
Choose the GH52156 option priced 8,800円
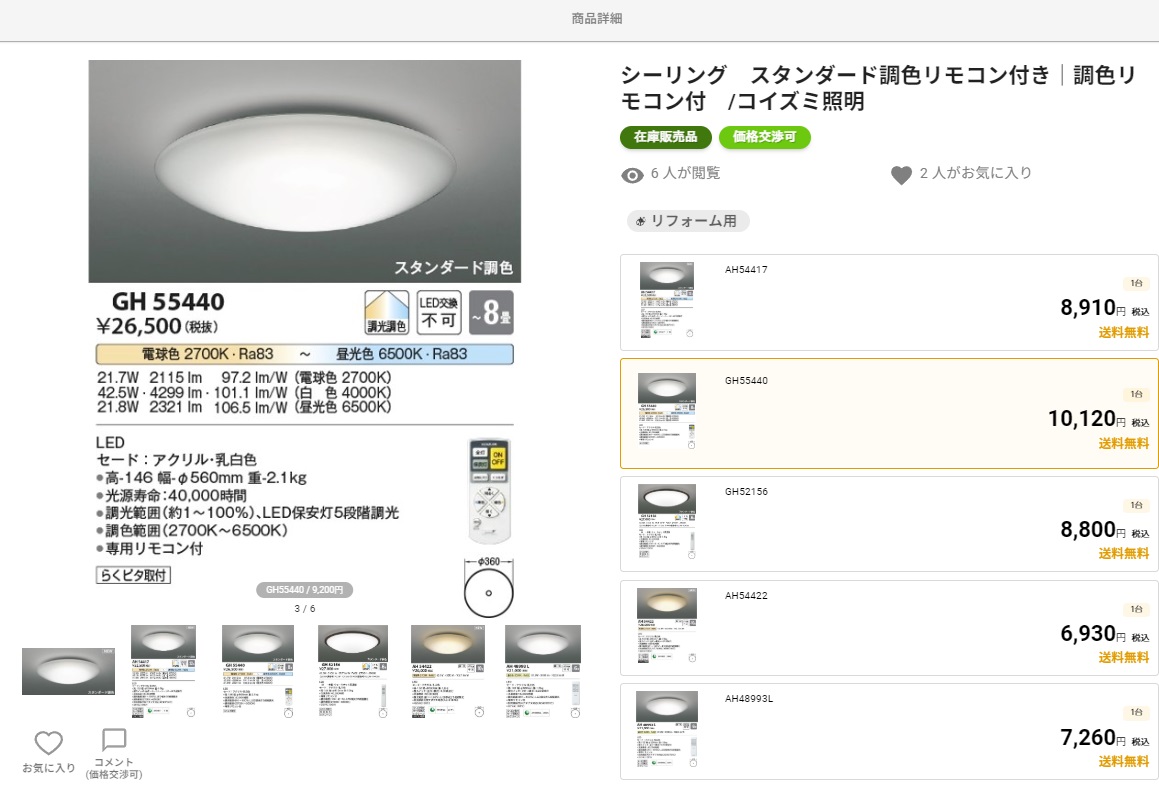coord(889,524)
